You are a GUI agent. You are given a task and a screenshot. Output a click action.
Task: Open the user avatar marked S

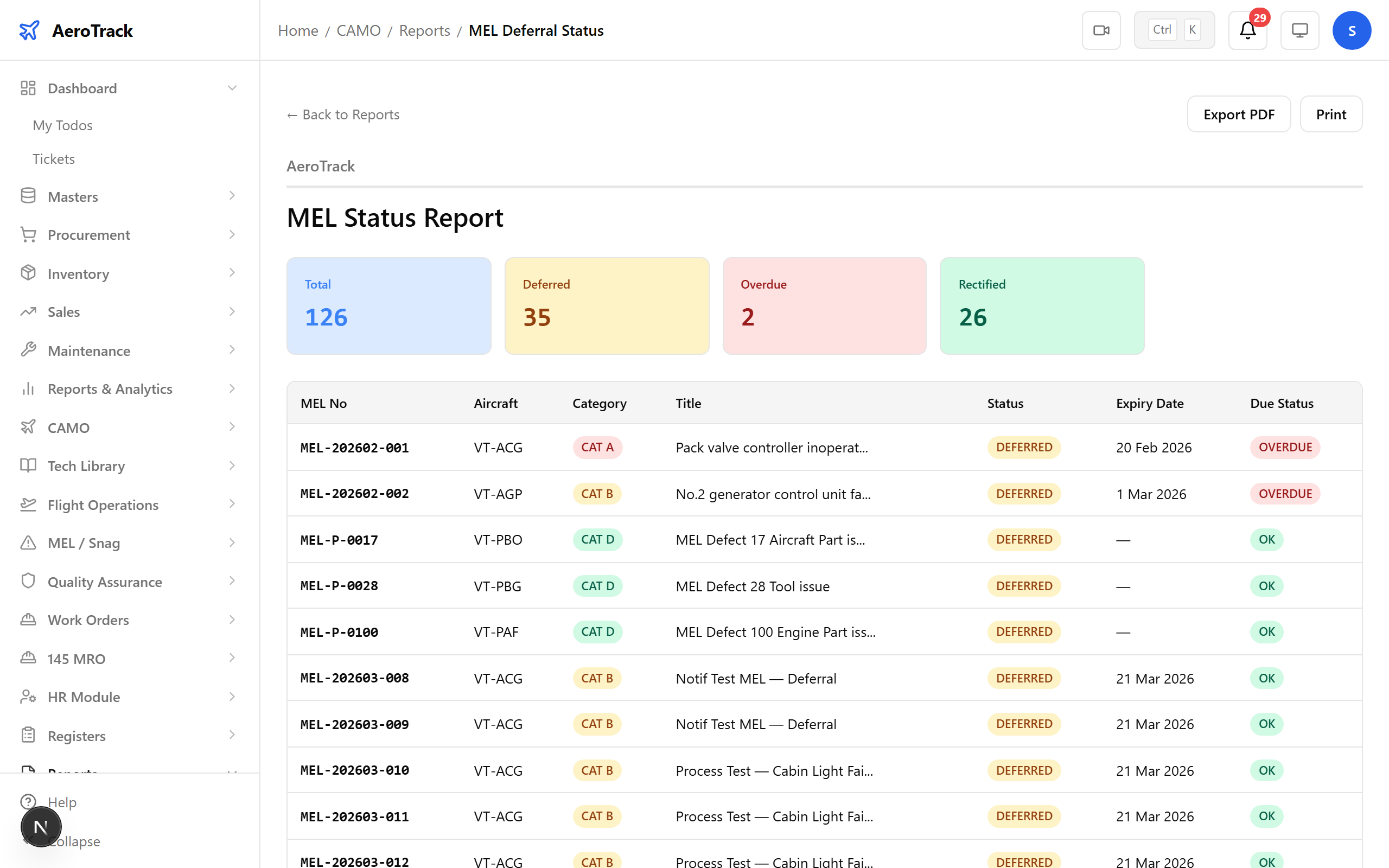coord(1352,30)
